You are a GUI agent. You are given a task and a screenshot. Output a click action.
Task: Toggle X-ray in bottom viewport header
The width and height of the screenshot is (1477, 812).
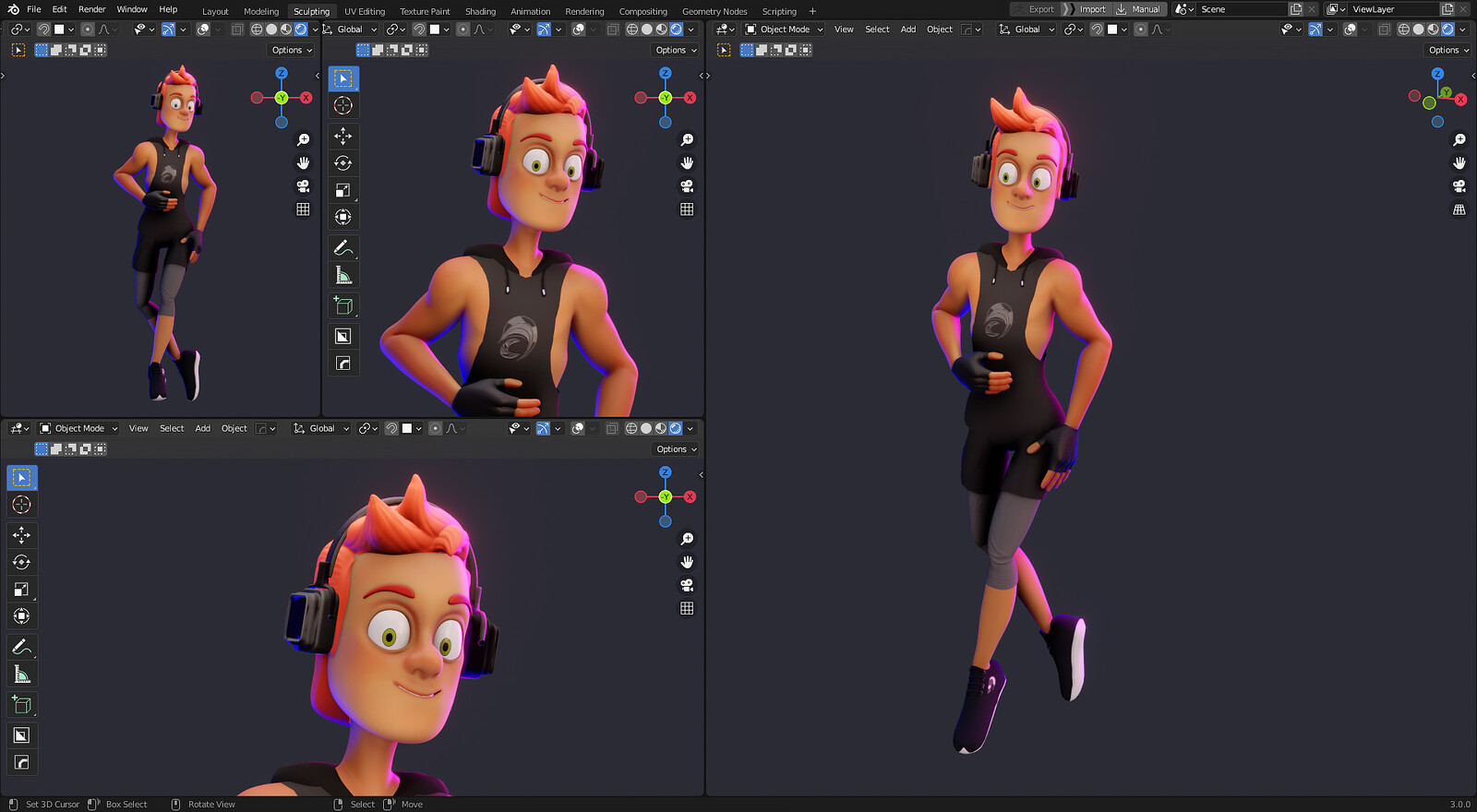pyautogui.click(x=612, y=428)
